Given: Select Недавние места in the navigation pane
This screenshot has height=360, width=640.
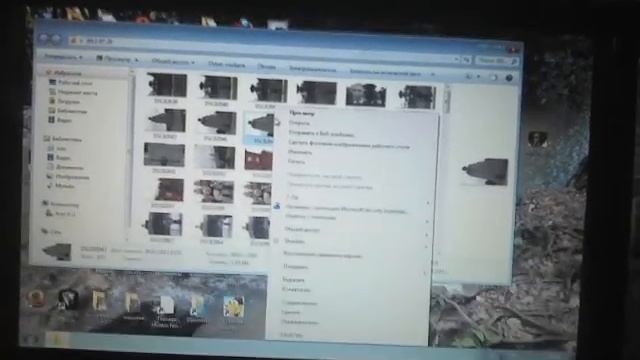Looking at the screenshot, I should (73, 92).
